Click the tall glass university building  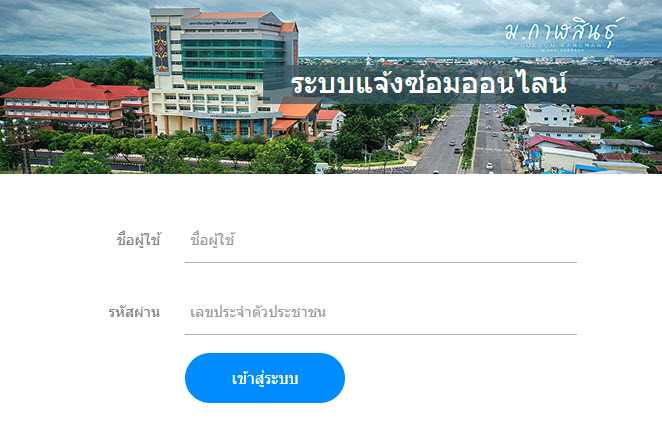pyautogui.click(x=224, y=72)
